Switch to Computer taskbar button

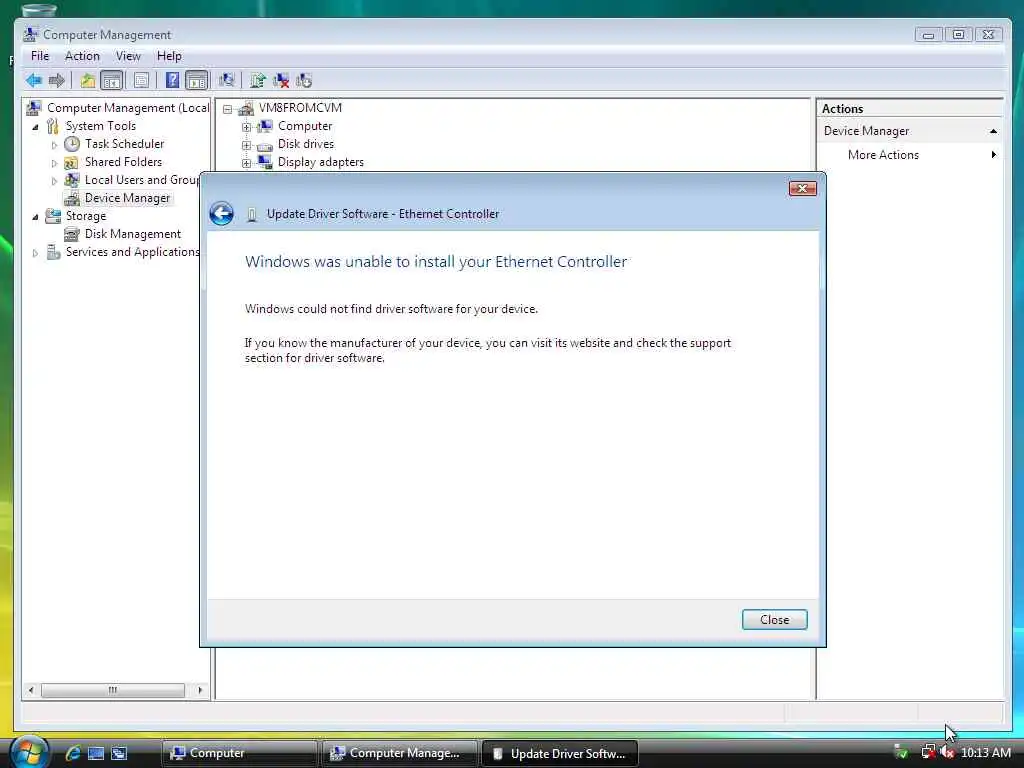pos(238,753)
